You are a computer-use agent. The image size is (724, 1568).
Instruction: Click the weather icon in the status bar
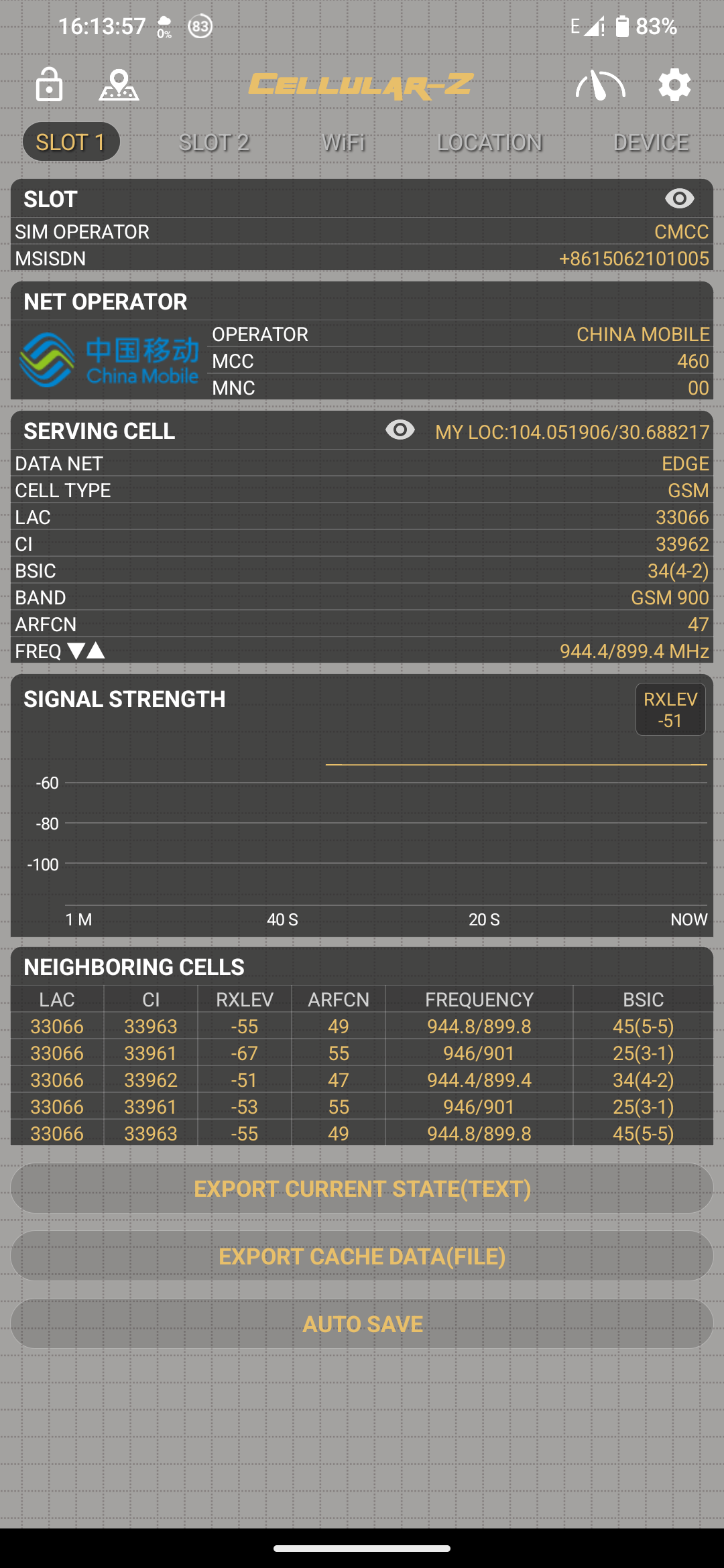click(x=162, y=25)
